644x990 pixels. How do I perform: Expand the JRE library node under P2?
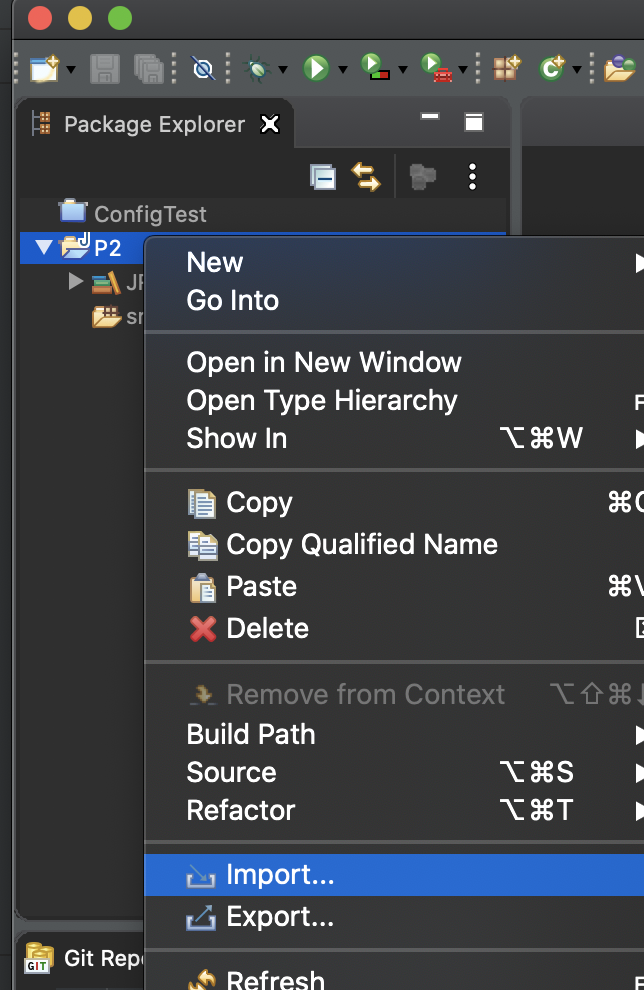pos(76,282)
